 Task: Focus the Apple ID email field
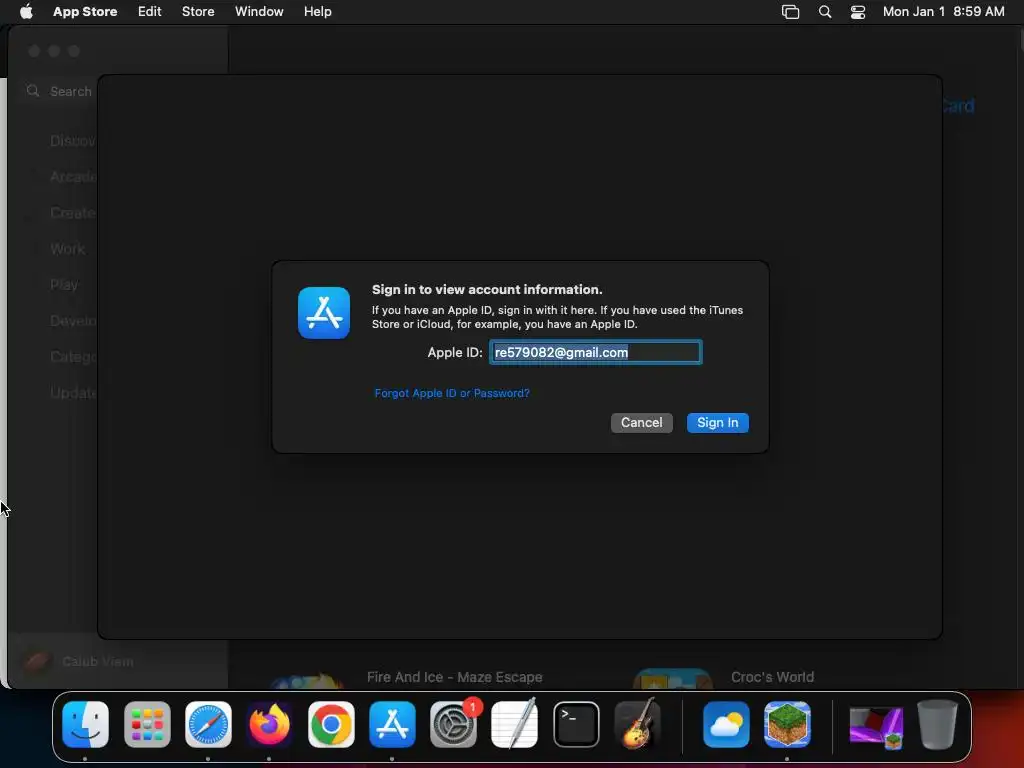[x=596, y=353]
